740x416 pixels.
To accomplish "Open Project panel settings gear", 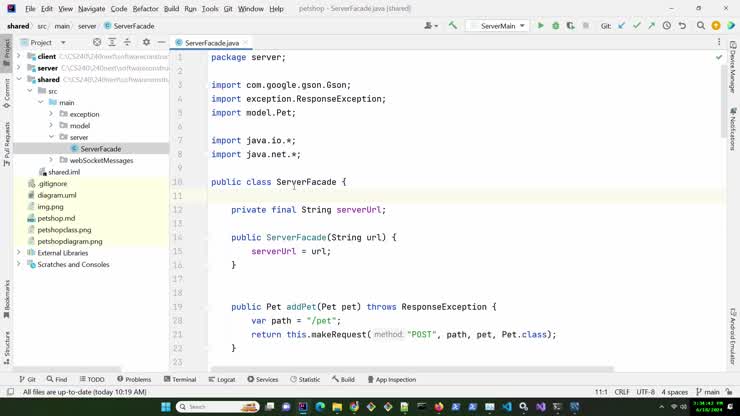I will click(146, 42).
